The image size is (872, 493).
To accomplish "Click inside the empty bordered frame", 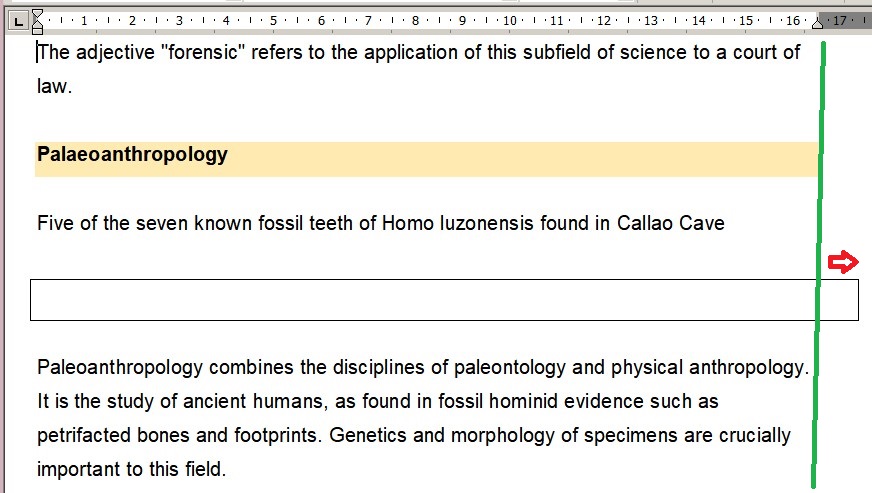I will (420, 300).
